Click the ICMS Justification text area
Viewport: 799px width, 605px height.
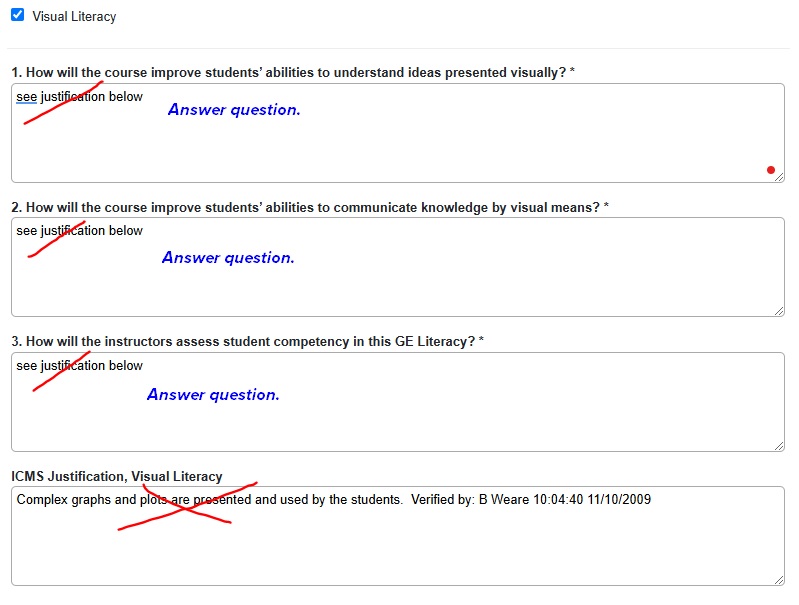click(x=397, y=536)
